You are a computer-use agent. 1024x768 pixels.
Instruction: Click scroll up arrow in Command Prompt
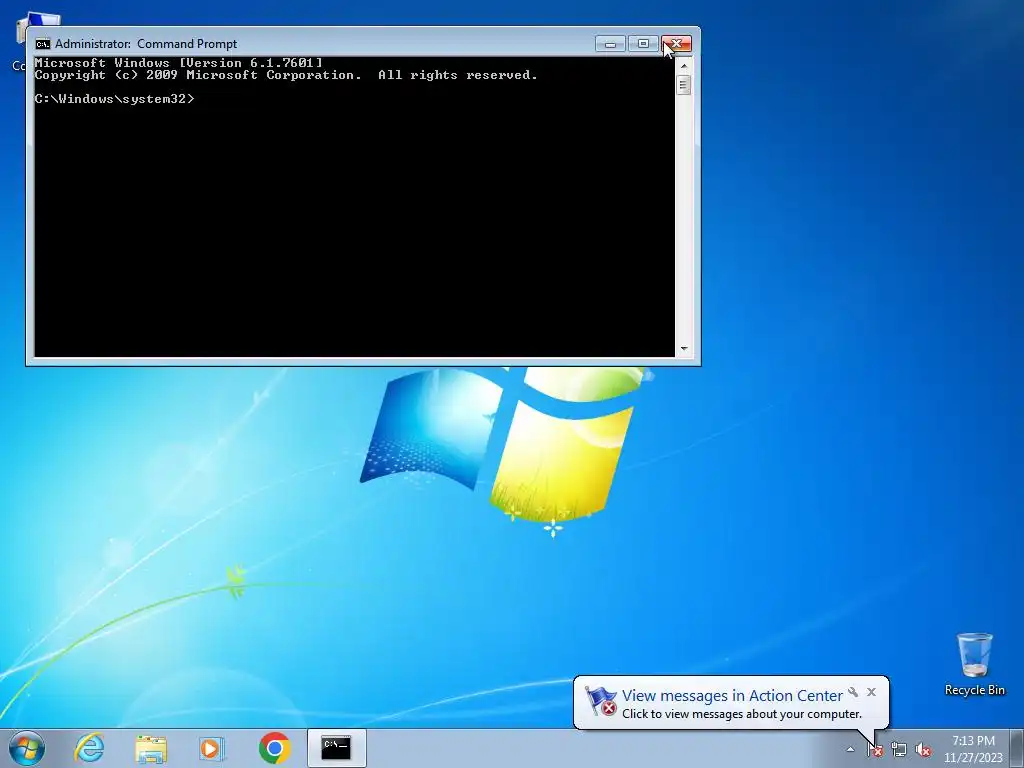point(684,65)
